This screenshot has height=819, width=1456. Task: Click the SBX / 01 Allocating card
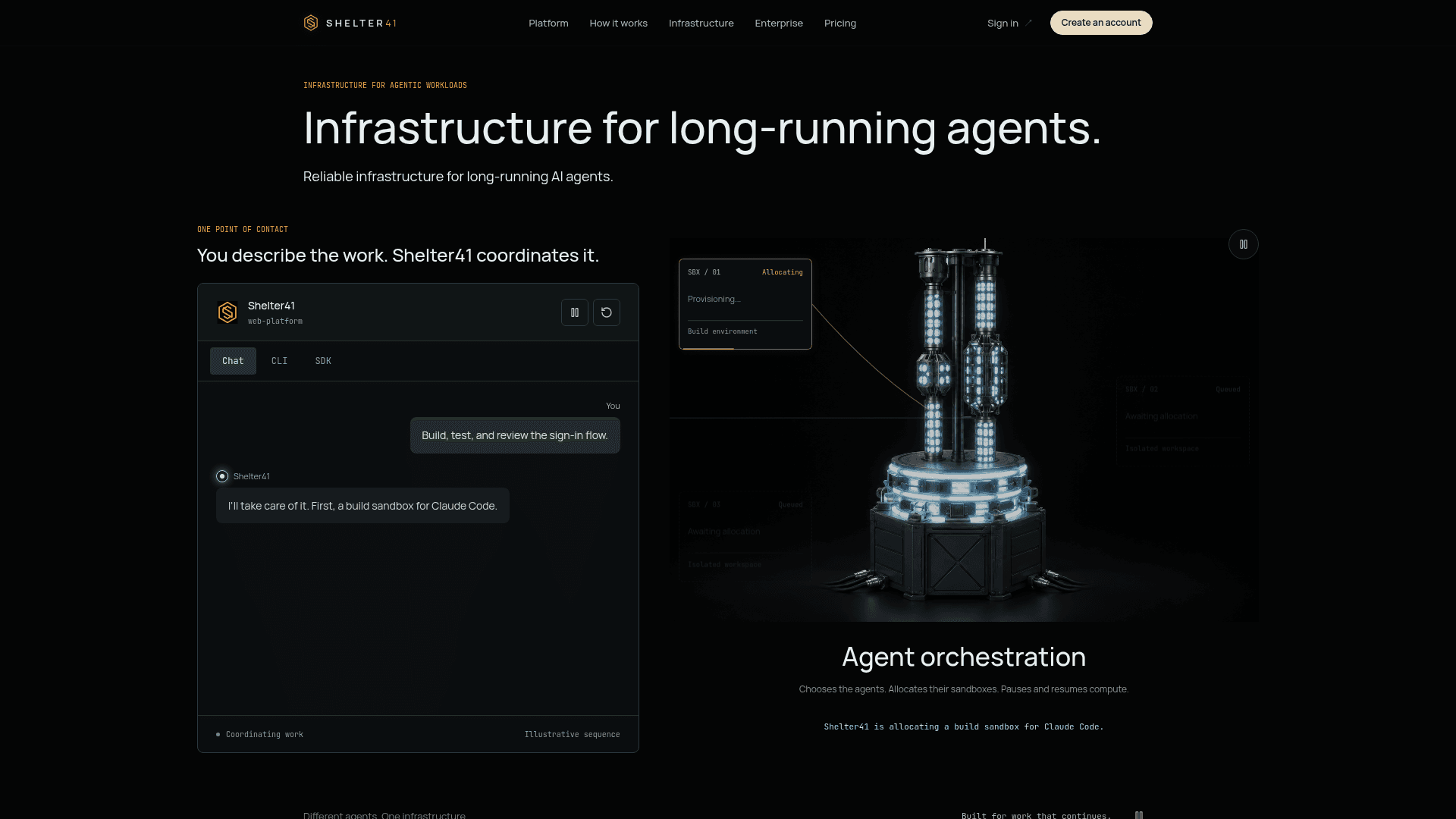click(x=745, y=304)
